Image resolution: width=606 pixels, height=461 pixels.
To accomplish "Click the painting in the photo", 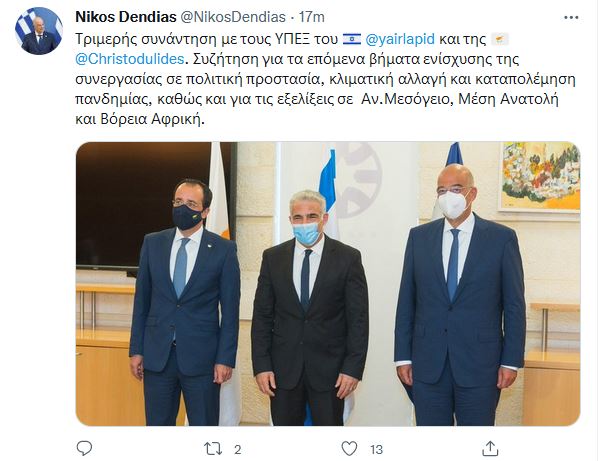I will pyautogui.click(x=540, y=177).
